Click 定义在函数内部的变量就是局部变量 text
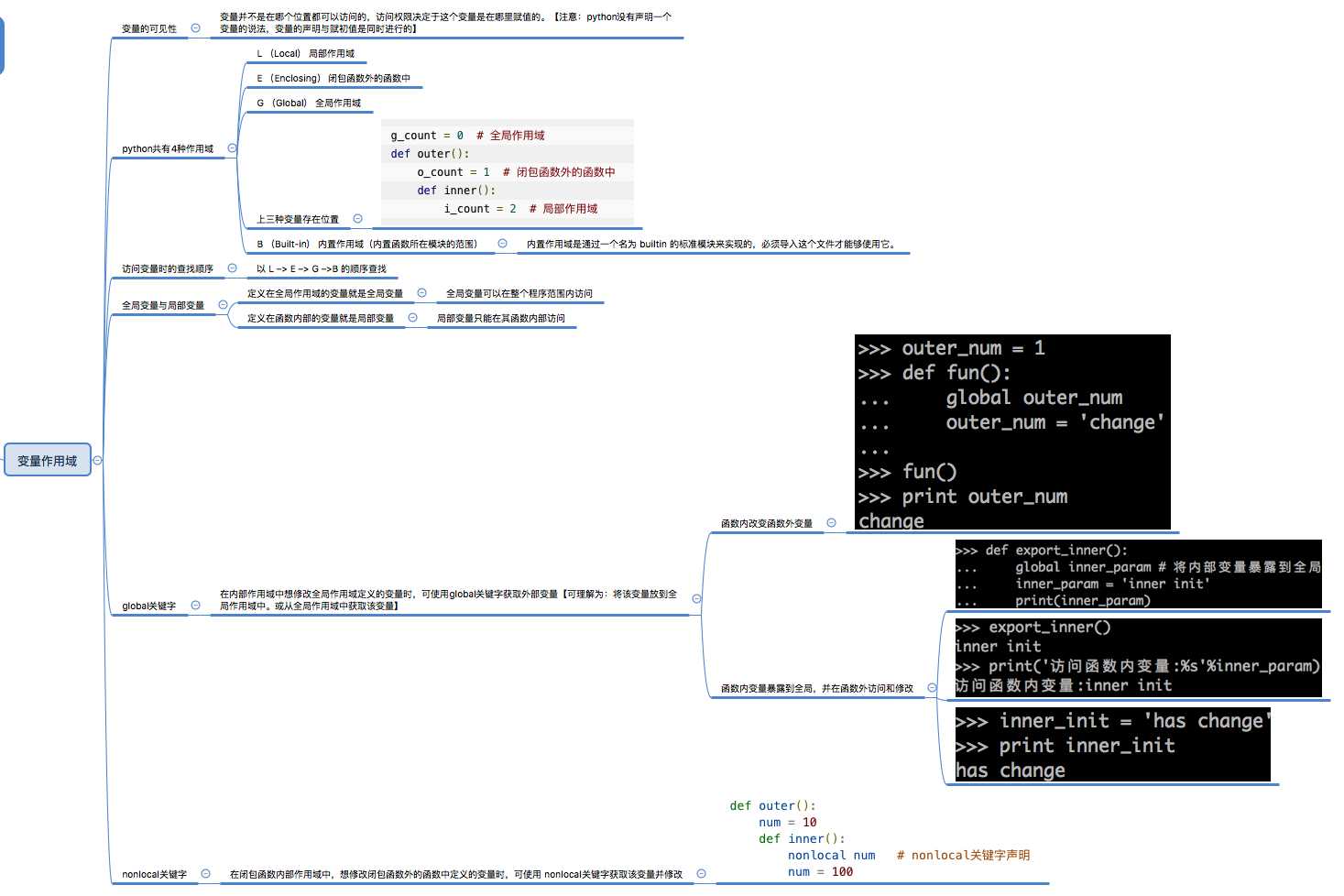Viewport: 1344px width, 896px height. [321, 319]
